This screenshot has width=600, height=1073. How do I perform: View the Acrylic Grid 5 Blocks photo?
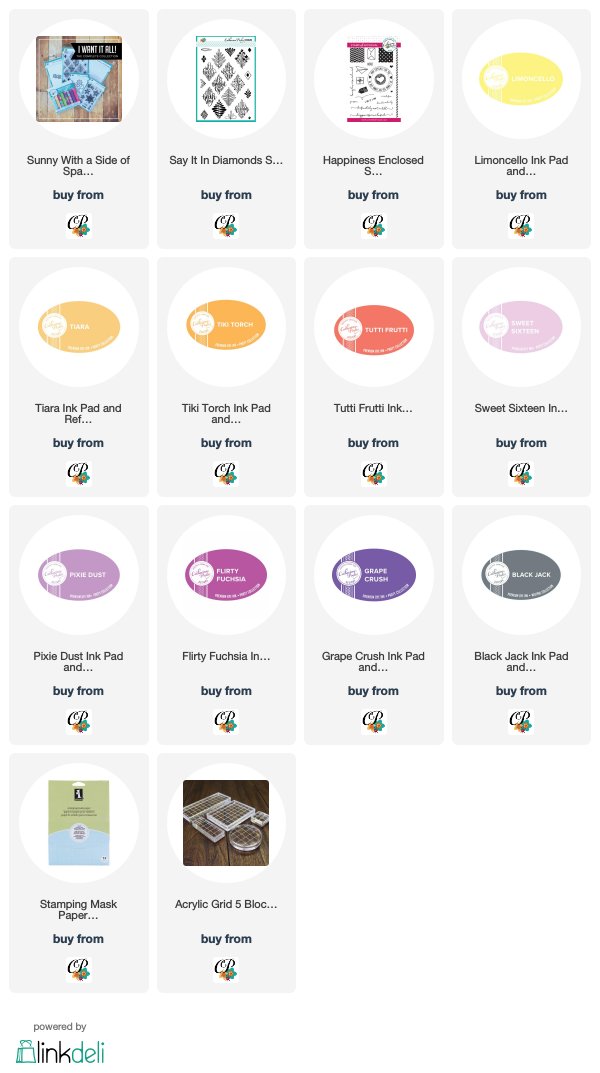(226, 823)
